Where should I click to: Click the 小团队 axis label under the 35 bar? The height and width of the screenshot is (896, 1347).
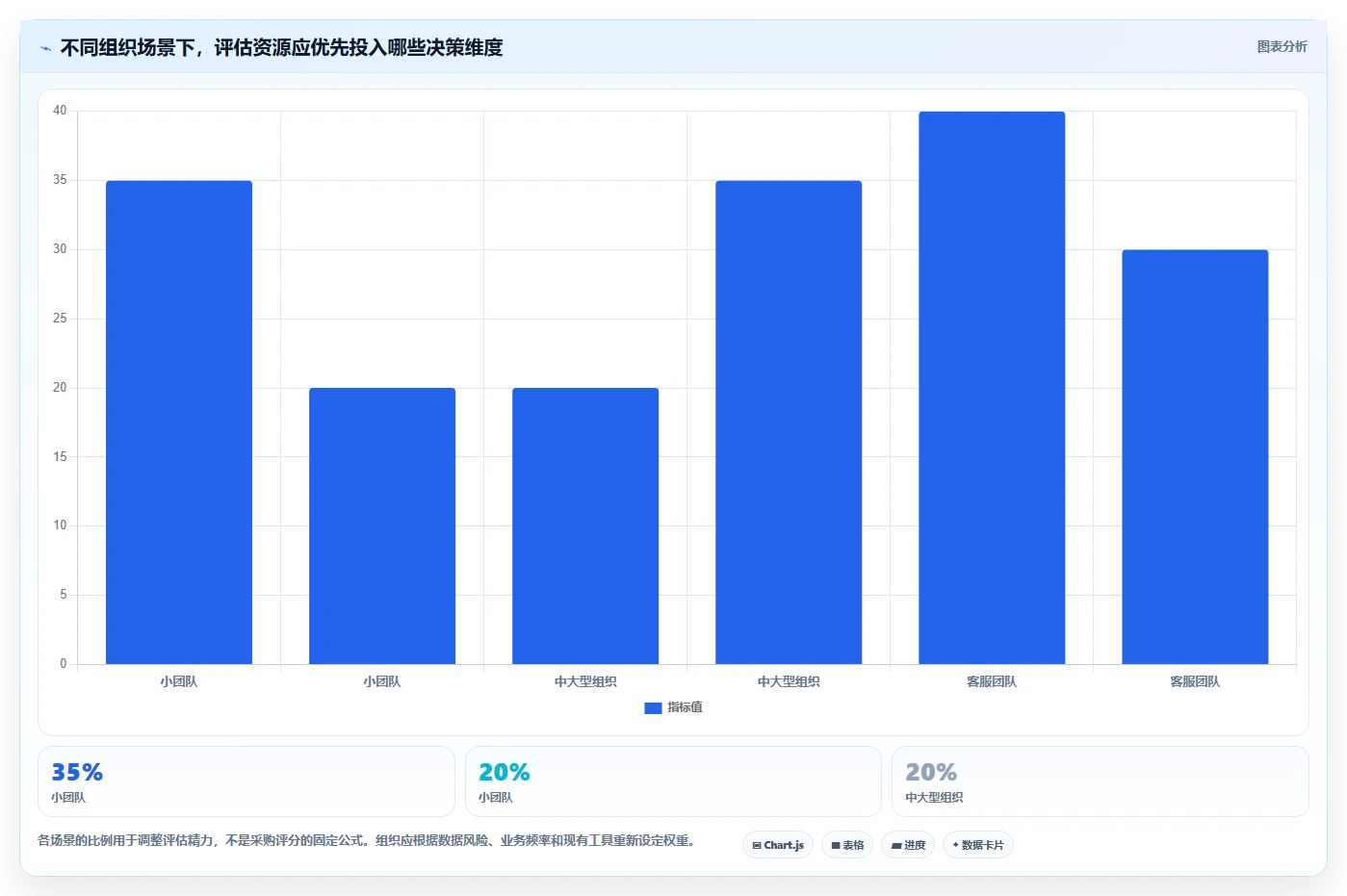point(179,681)
